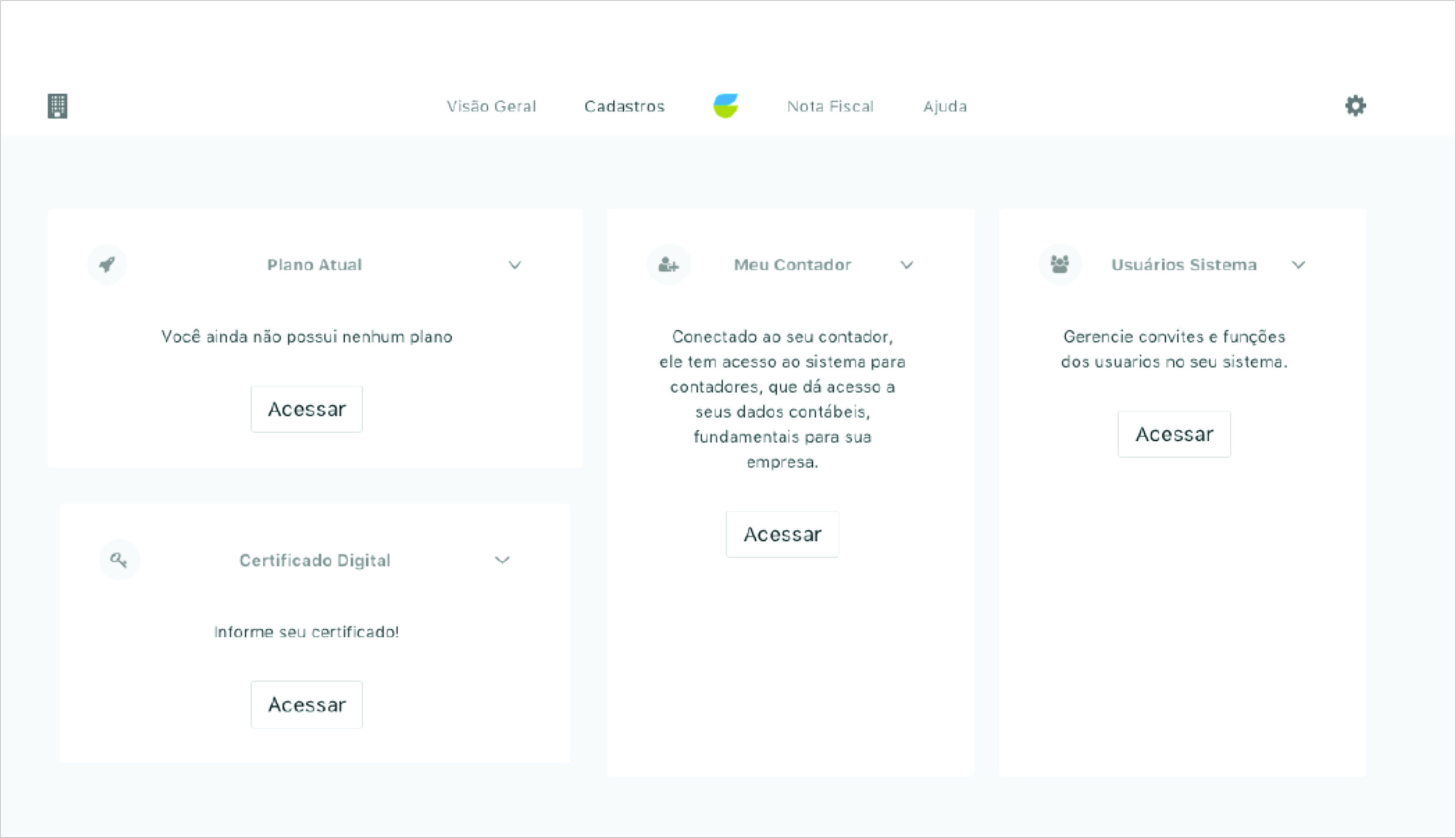Viewport: 1456px width, 838px height.
Task: Expand the Usuários Sistema chevron
Action: pos(1298,265)
